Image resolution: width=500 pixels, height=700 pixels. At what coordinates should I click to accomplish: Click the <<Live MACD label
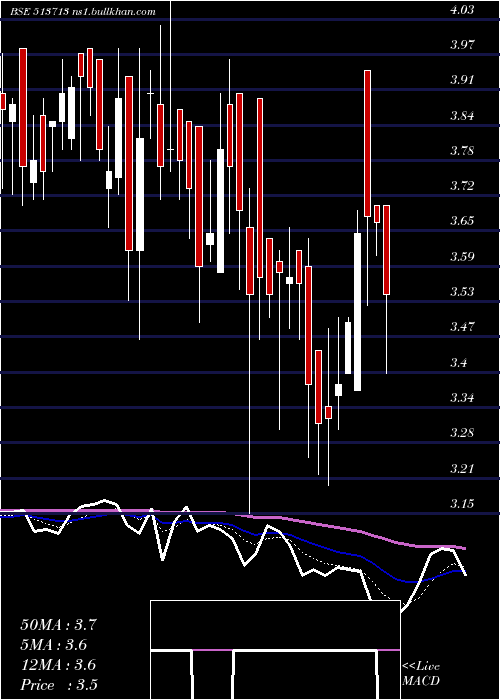click(421, 674)
